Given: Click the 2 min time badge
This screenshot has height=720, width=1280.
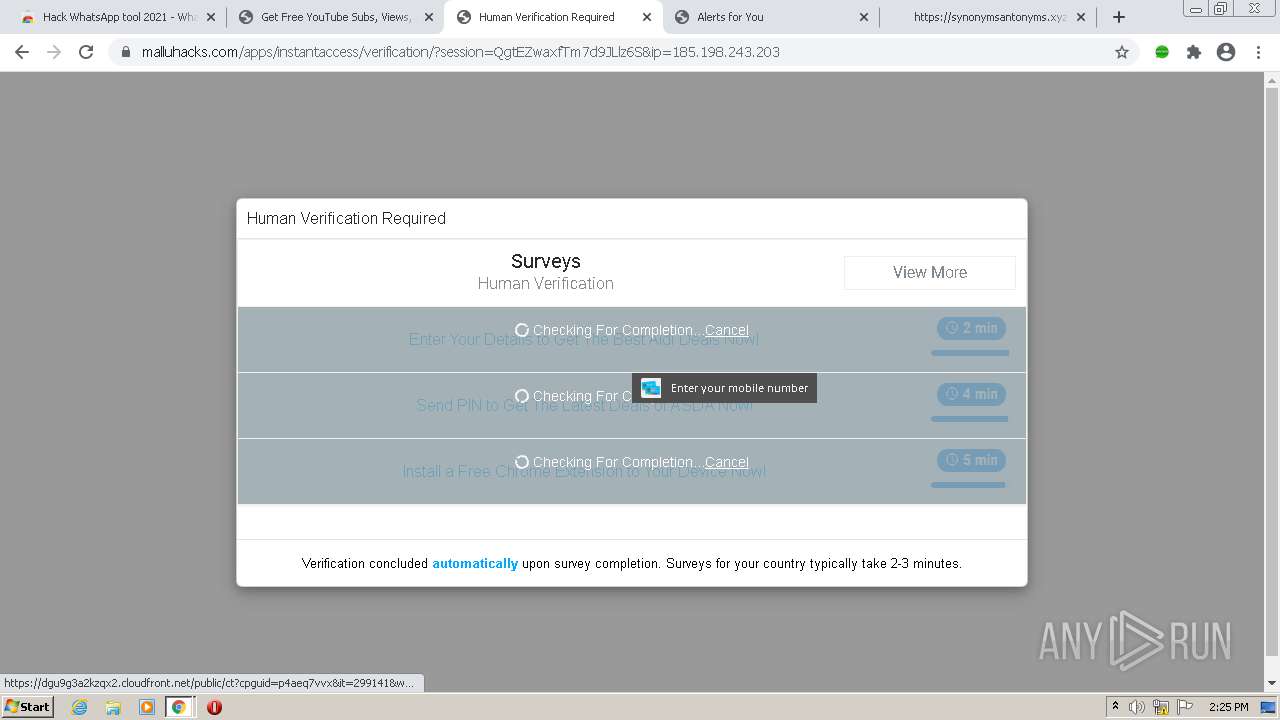Looking at the screenshot, I should pyautogui.click(x=971, y=328).
